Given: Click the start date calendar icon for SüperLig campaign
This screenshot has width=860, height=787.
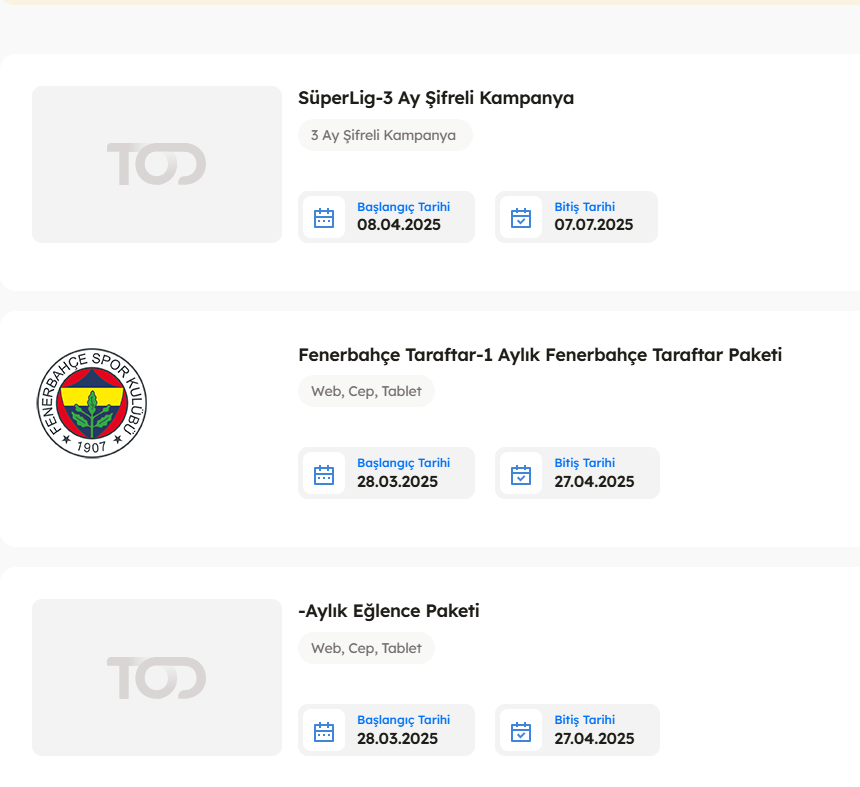Looking at the screenshot, I should (324, 218).
